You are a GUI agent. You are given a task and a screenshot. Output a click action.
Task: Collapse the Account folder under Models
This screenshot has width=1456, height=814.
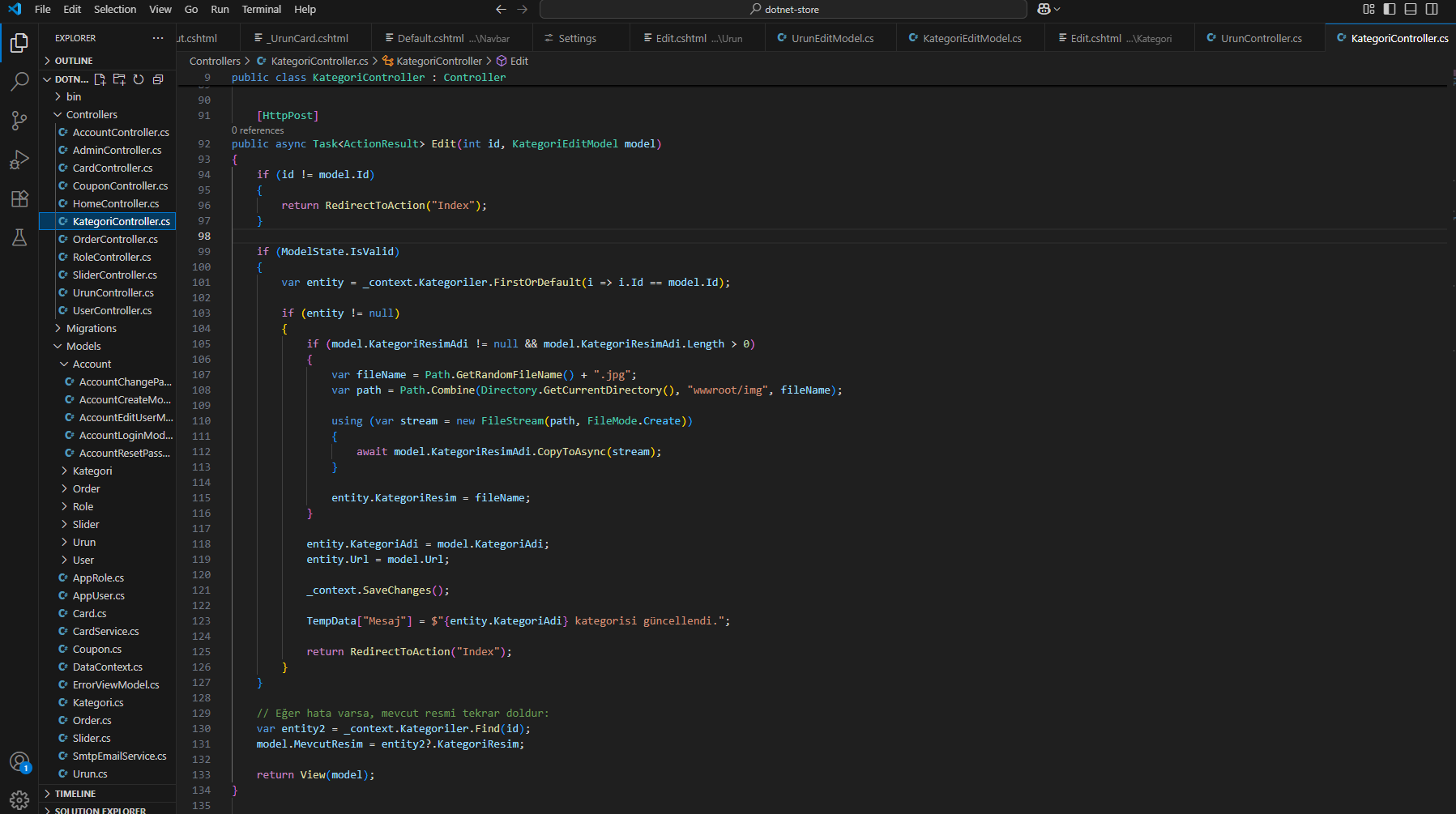tap(107, 364)
